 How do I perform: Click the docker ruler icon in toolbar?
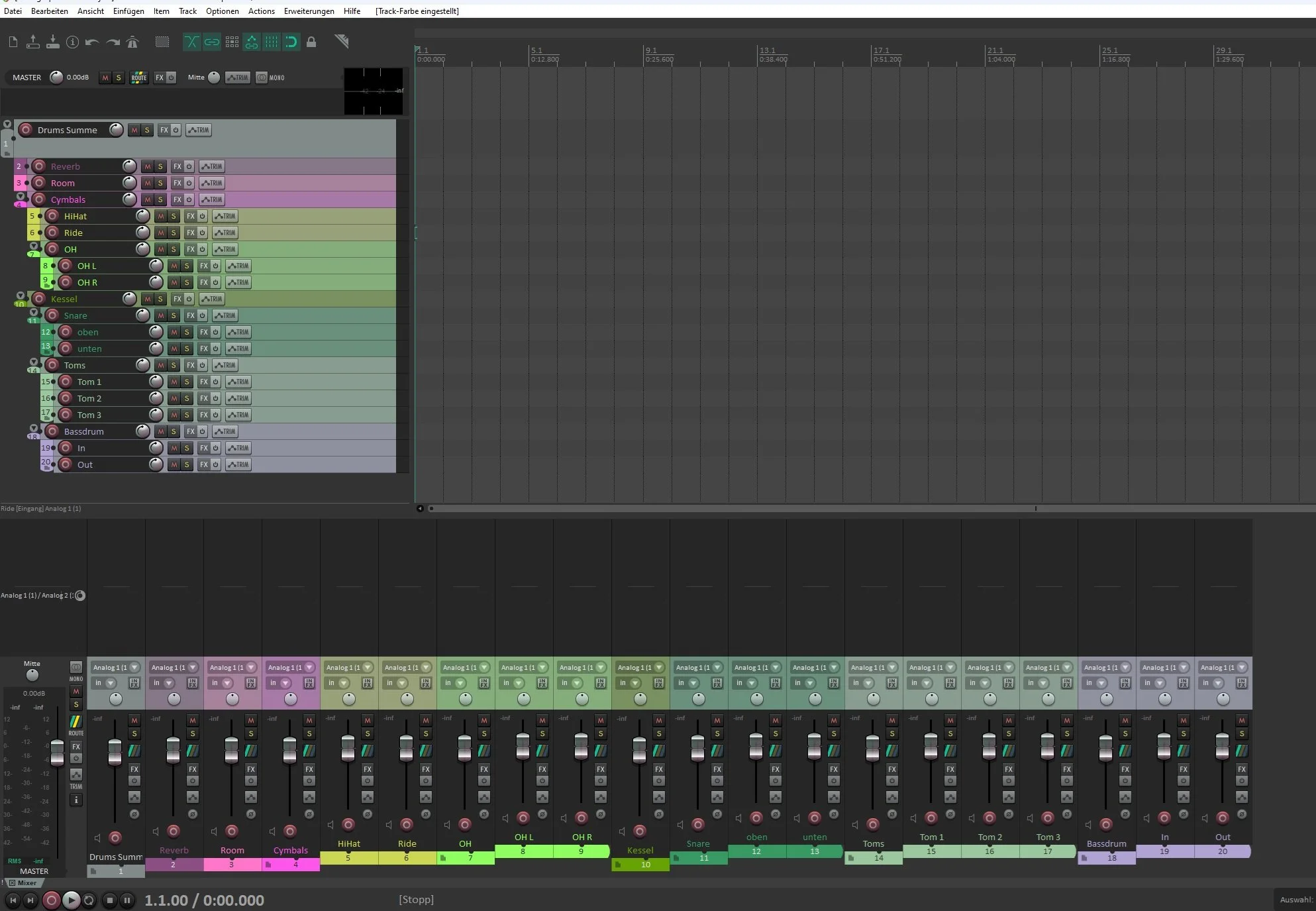[342, 42]
